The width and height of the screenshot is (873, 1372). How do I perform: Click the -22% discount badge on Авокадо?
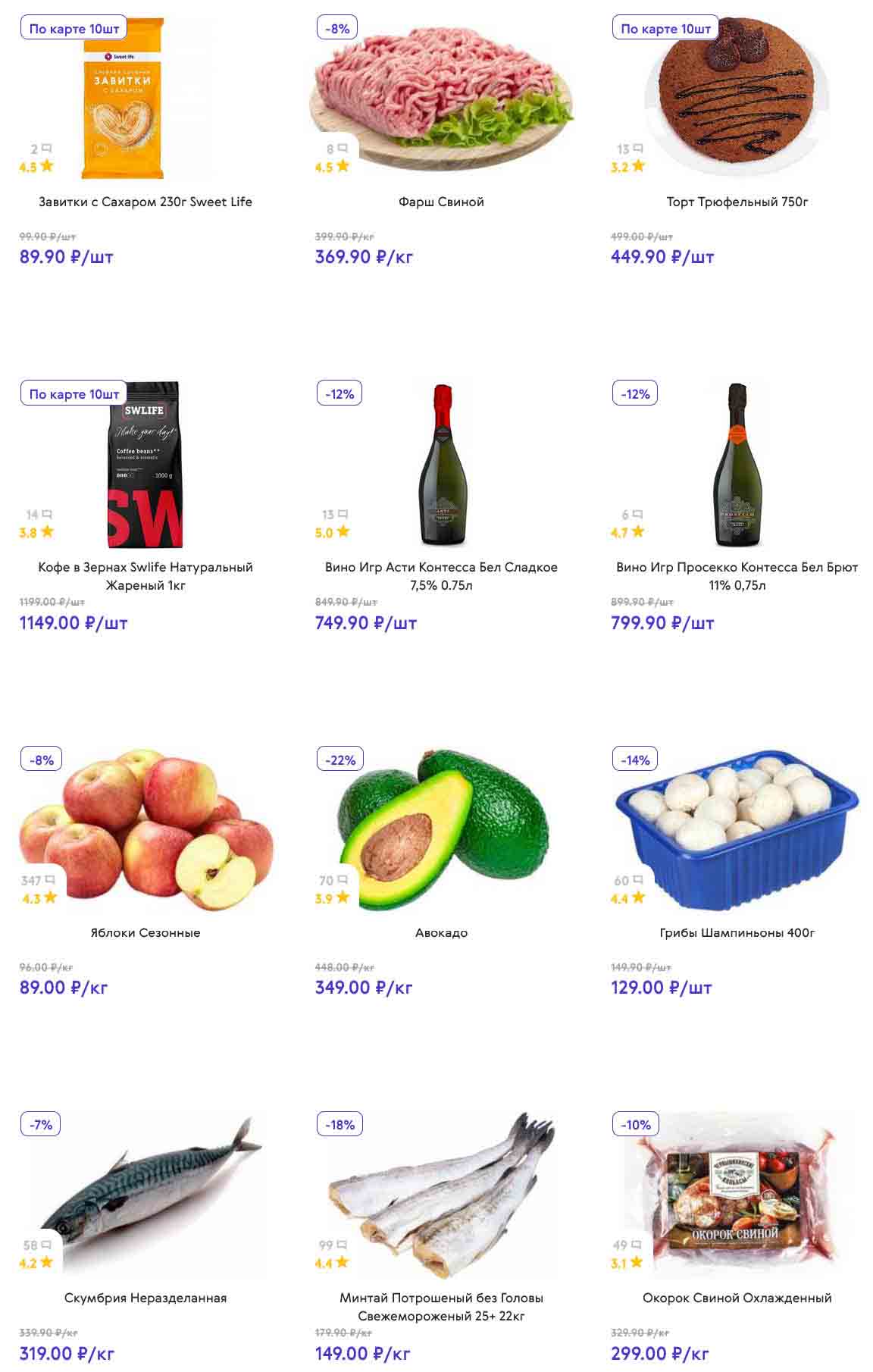339,760
